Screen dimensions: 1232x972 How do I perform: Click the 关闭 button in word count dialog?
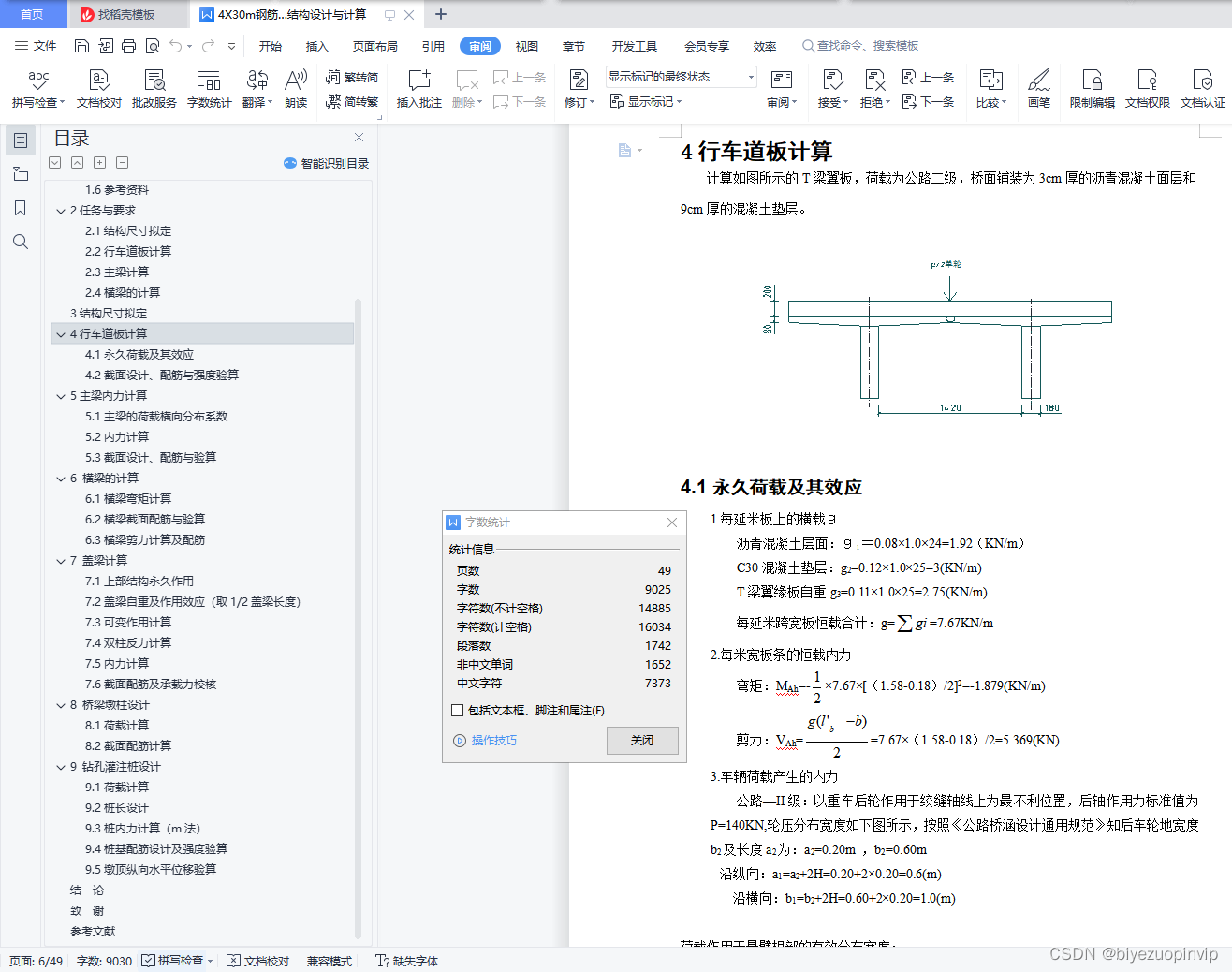642,740
